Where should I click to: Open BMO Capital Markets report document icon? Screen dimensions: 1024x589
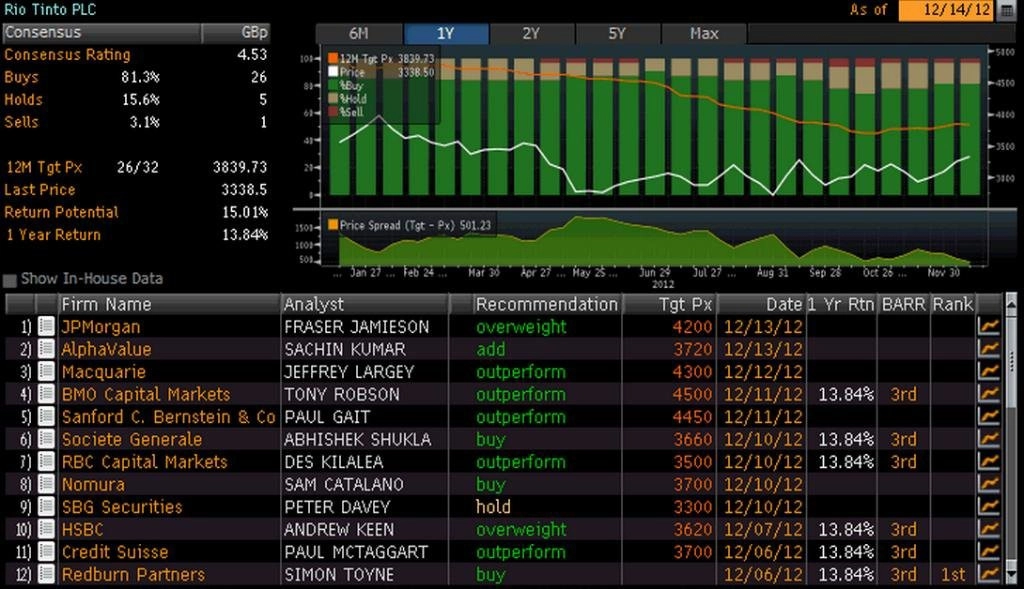click(x=46, y=394)
